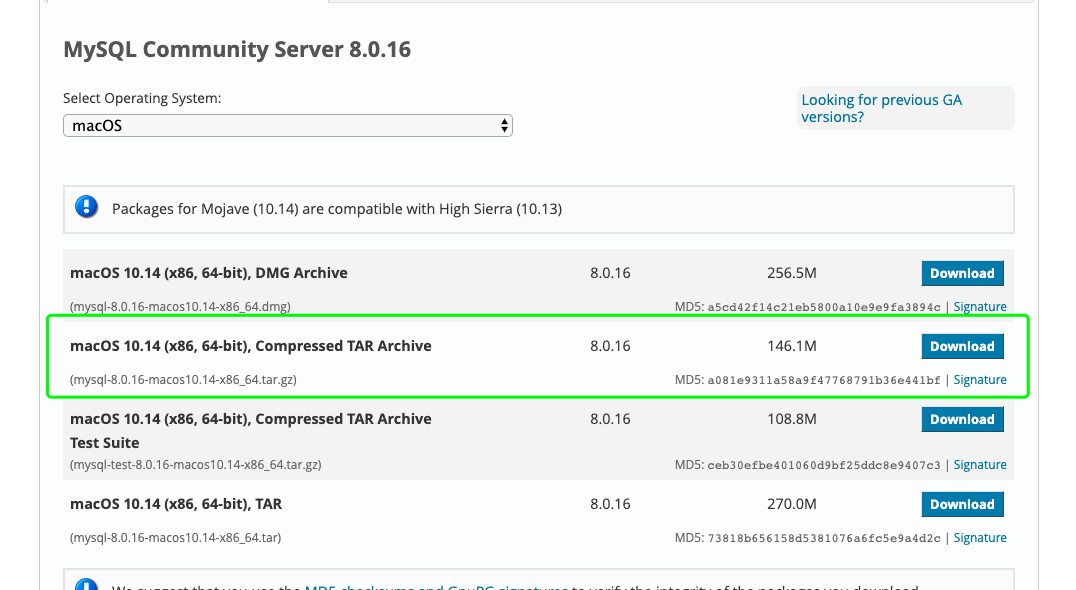Viewport: 1076px width, 590px height.
Task: Click the 256.5M file size value
Action: pyautogui.click(x=792, y=273)
